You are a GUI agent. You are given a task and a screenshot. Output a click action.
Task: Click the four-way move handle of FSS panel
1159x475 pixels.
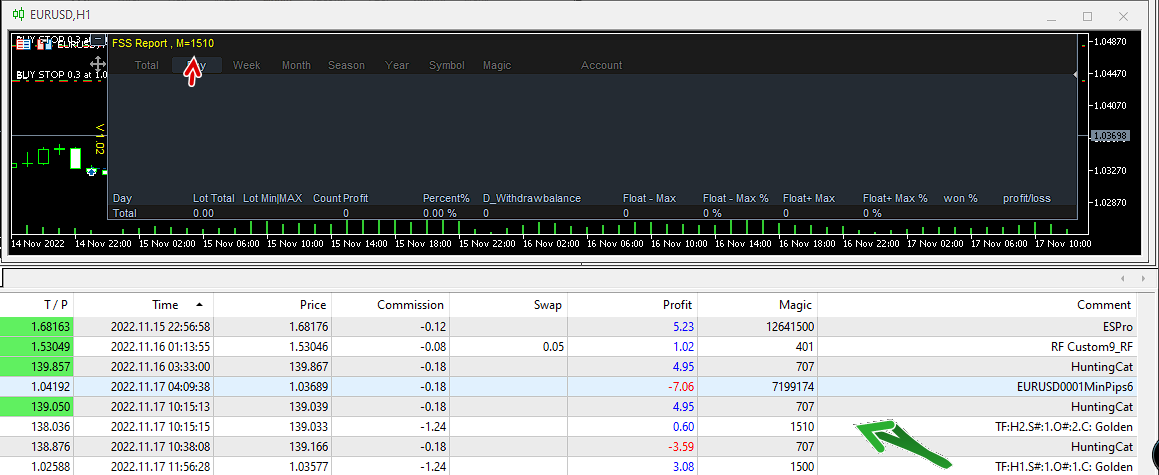point(99,64)
